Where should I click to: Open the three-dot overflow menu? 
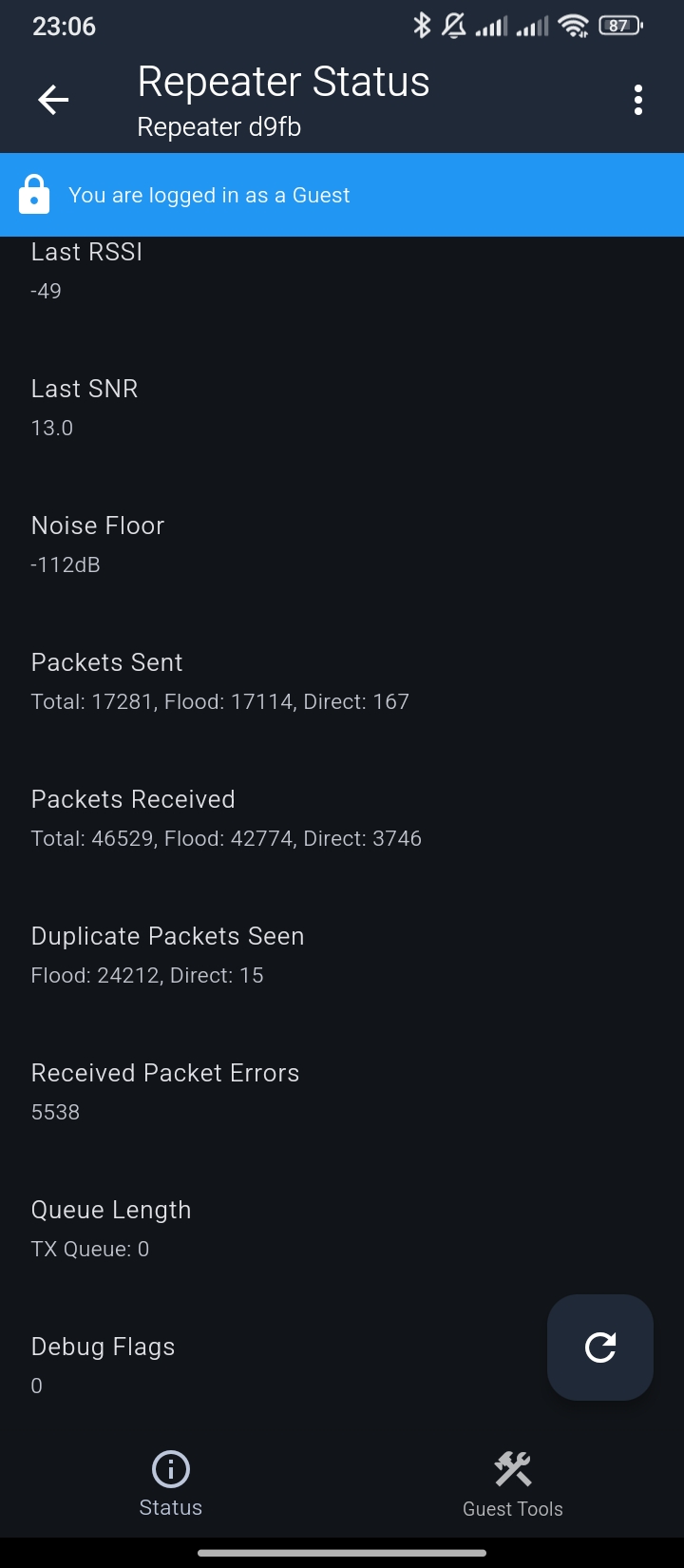[638, 100]
